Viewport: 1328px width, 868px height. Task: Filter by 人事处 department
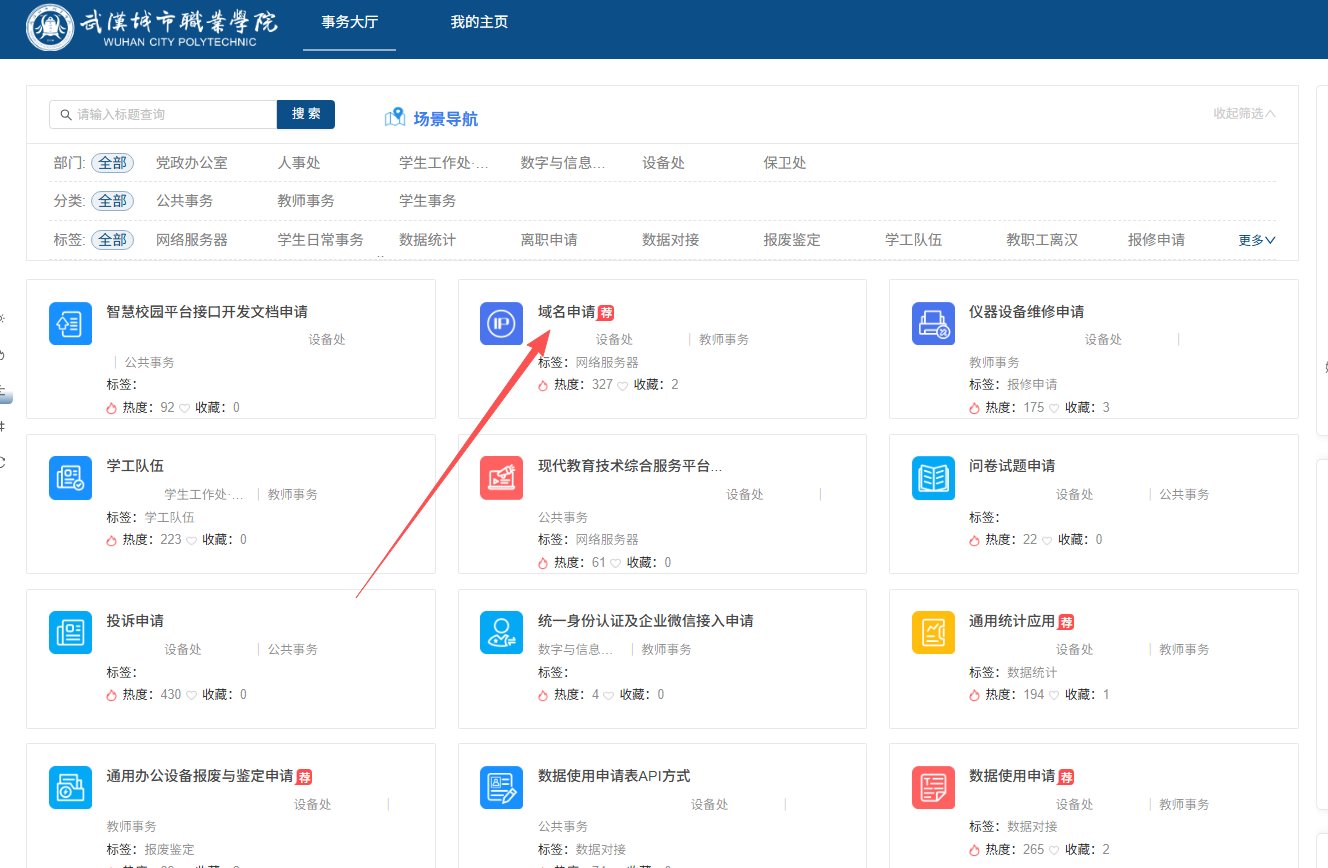pyautogui.click(x=299, y=163)
